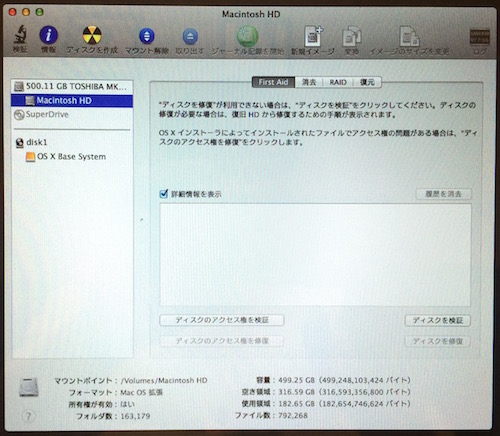The height and width of the screenshot is (436, 500).
Task: Click the 履歴を消去 button
Action: tap(443, 194)
